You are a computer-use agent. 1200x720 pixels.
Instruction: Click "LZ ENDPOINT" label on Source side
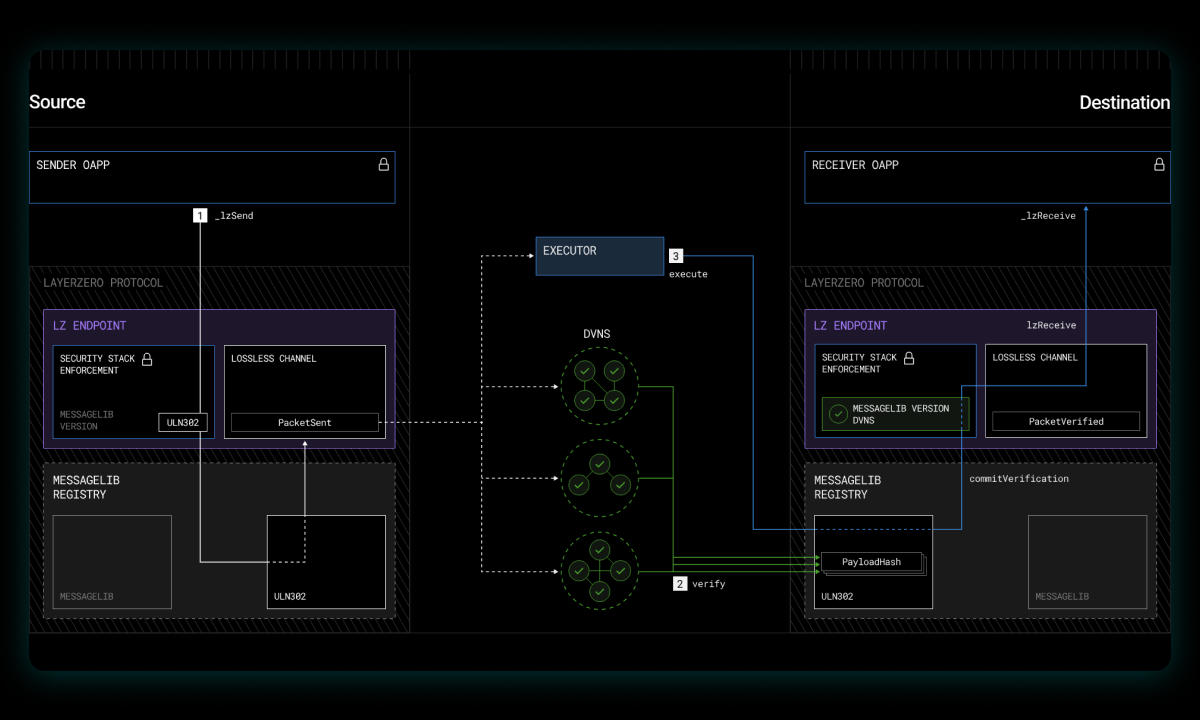pos(90,326)
